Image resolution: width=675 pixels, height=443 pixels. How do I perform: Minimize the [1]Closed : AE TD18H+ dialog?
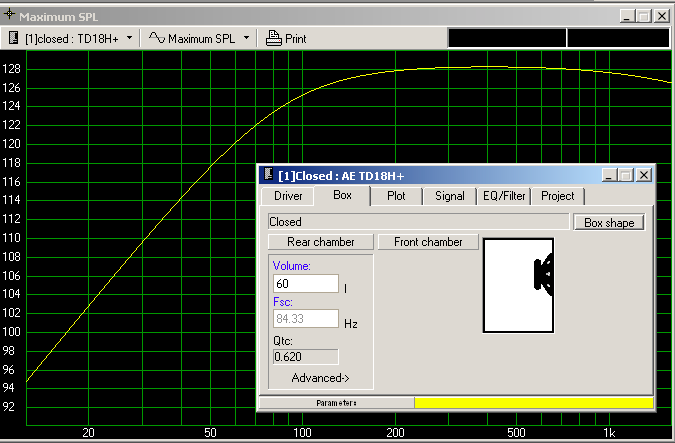tap(609, 175)
